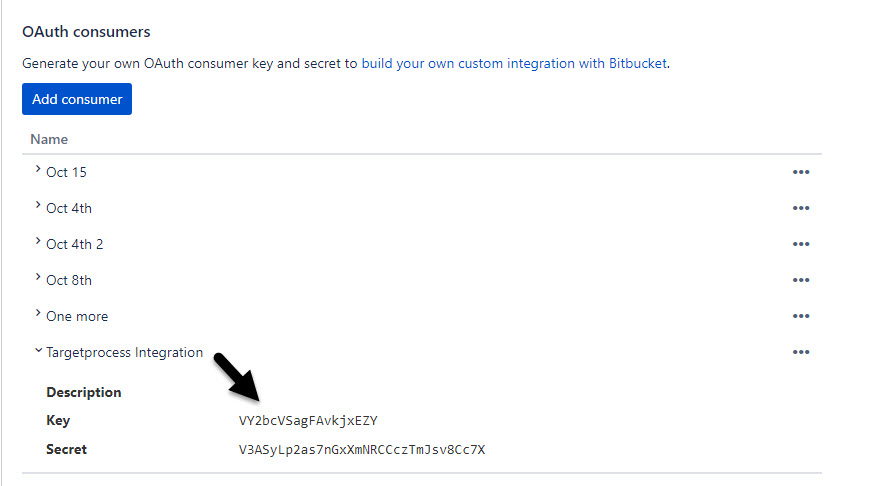Click the Add consumer button

click(x=77, y=99)
